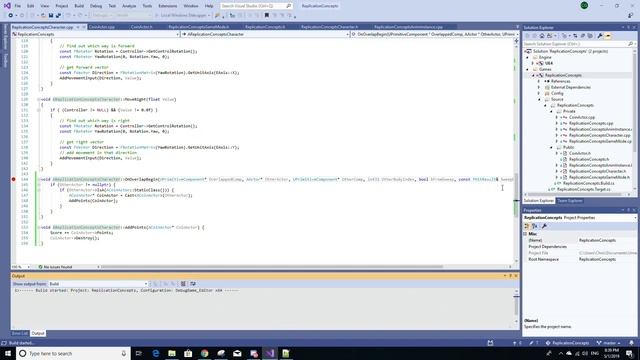
Task: Click Solution Explorer collapse all icon
Action: [x=582, y=36]
